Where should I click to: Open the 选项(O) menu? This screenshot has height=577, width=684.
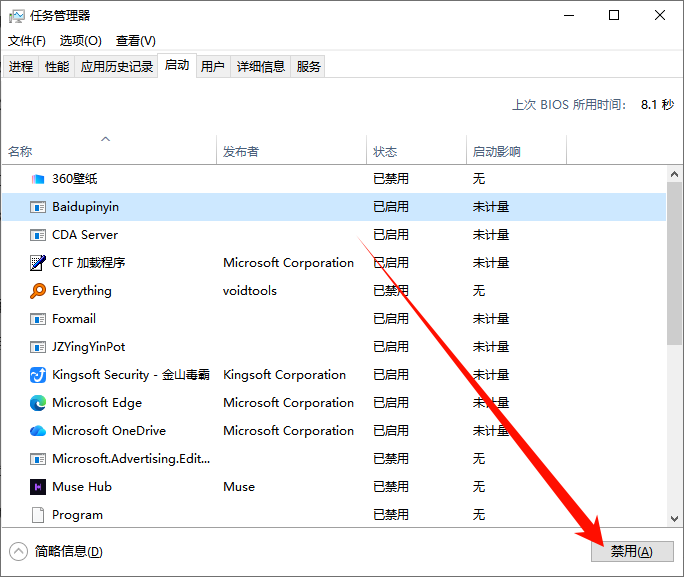point(81,41)
